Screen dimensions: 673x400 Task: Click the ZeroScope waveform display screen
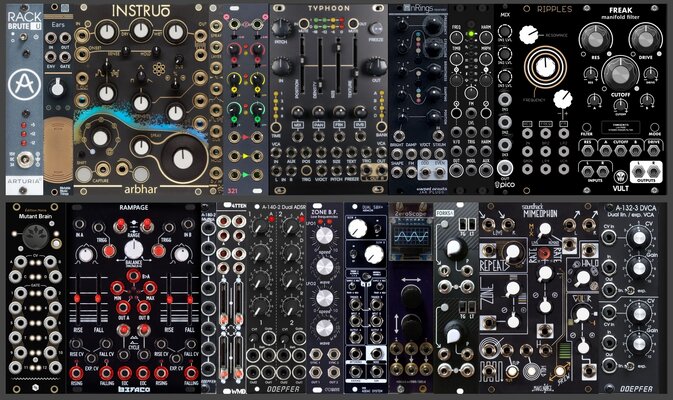412,236
